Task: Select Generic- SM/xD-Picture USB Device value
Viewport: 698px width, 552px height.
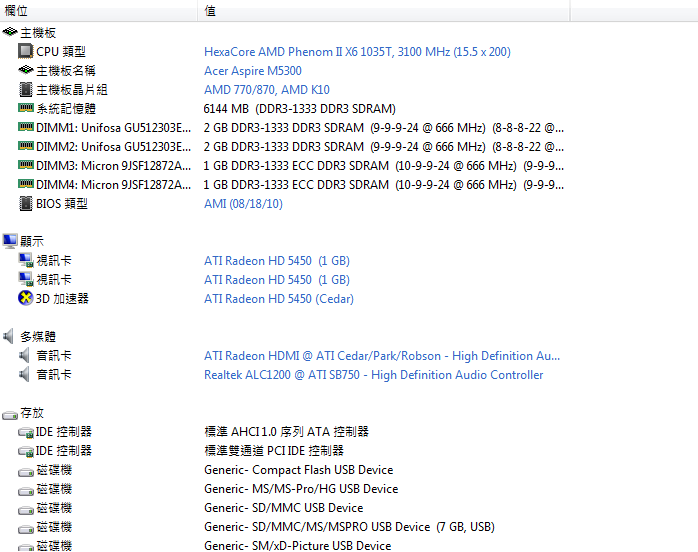Action: (297, 546)
